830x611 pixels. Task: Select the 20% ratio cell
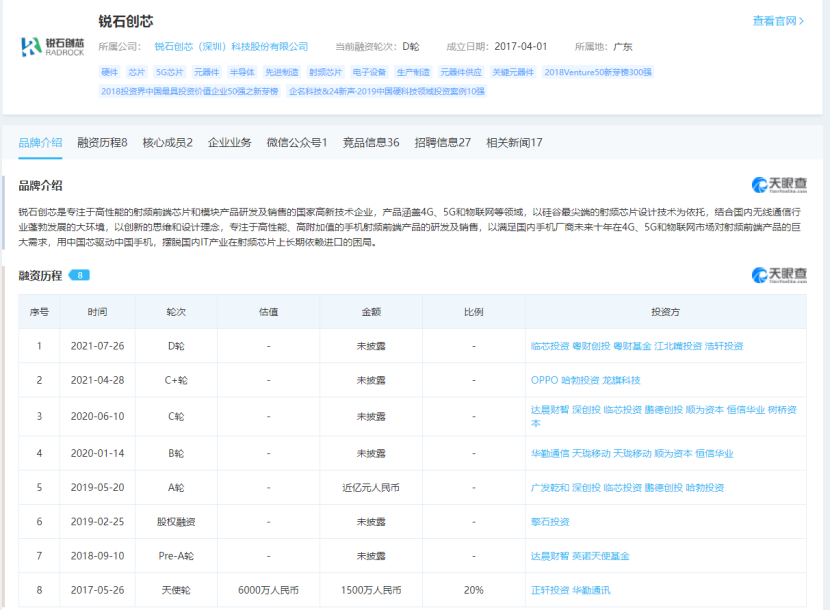point(474,590)
